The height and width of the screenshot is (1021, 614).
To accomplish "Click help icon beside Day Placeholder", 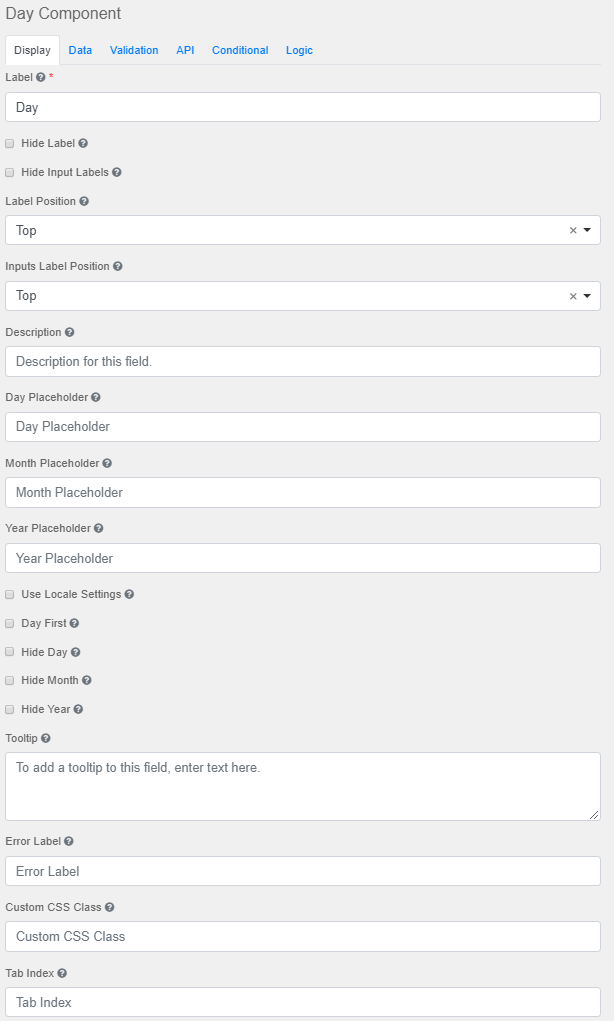I will coord(96,397).
